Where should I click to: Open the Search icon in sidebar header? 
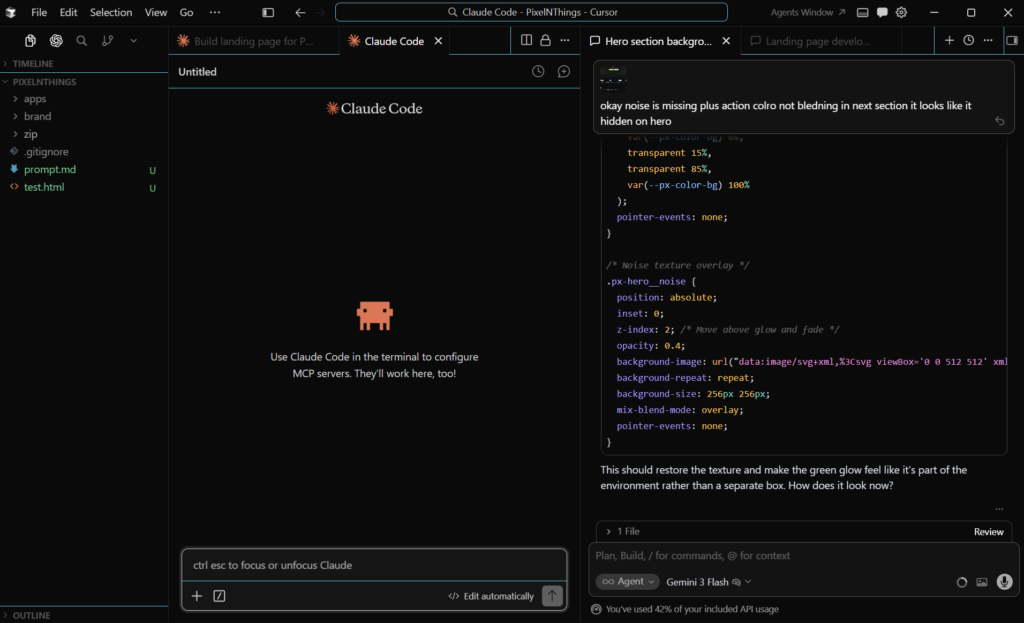click(x=82, y=40)
